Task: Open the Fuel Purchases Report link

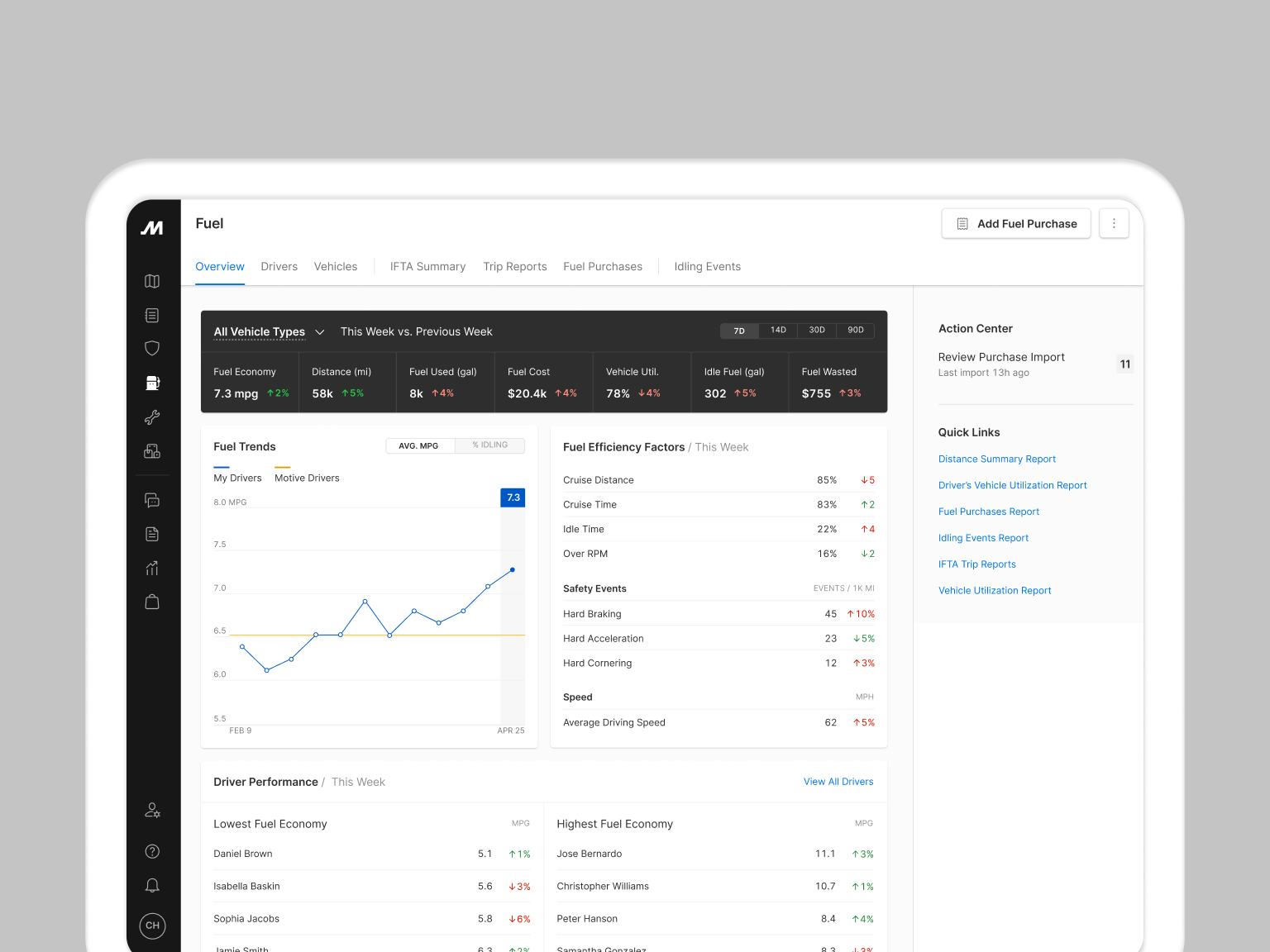Action: pos(989,512)
